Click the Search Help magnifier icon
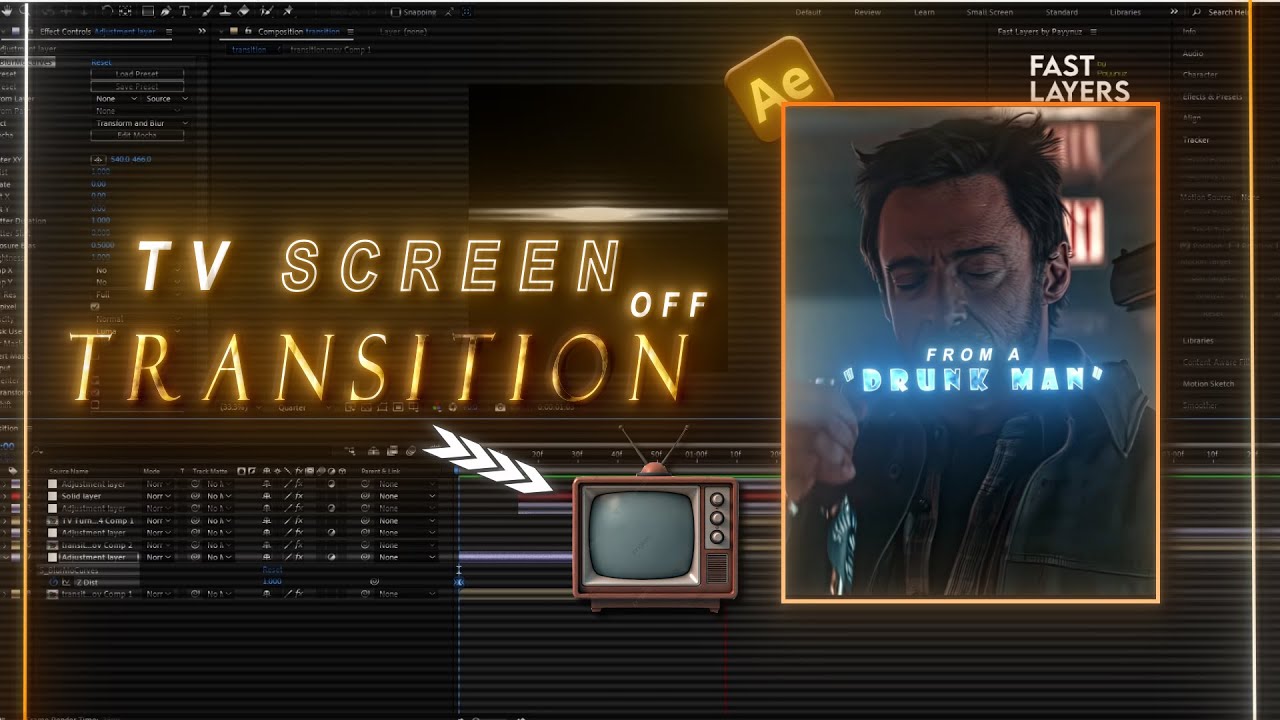Viewport: 1280px width, 720px height. click(x=1196, y=12)
